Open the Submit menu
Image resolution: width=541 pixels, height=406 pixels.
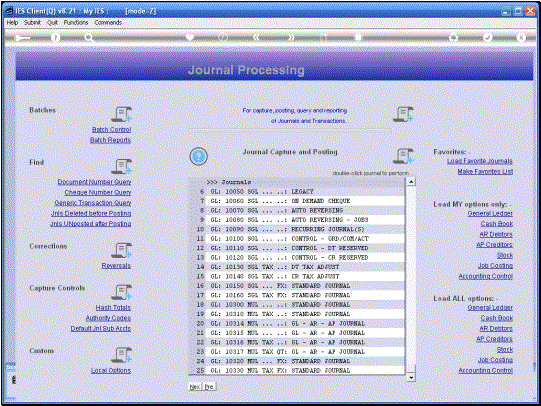(32, 22)
